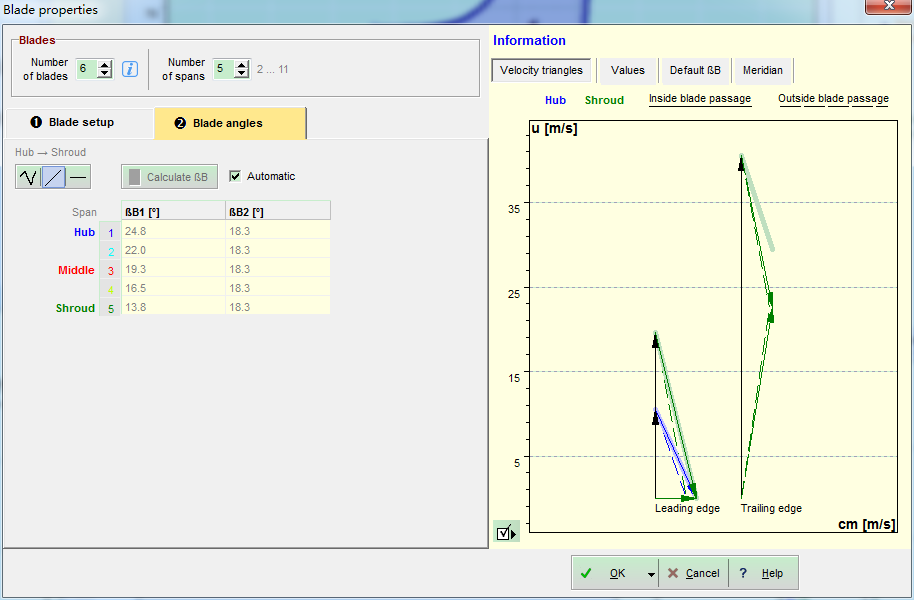Click Outside blade passage legend label

pyautogui.click(x=833, y=99)
